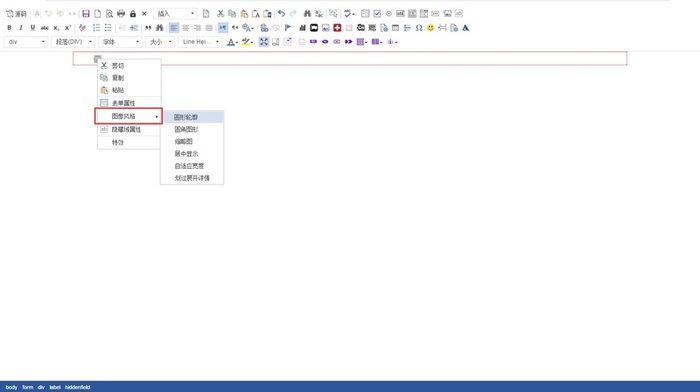This screenshot has width=700, height=392.
Task: Click the Save floppy disk icon
Action: point(86,14)
